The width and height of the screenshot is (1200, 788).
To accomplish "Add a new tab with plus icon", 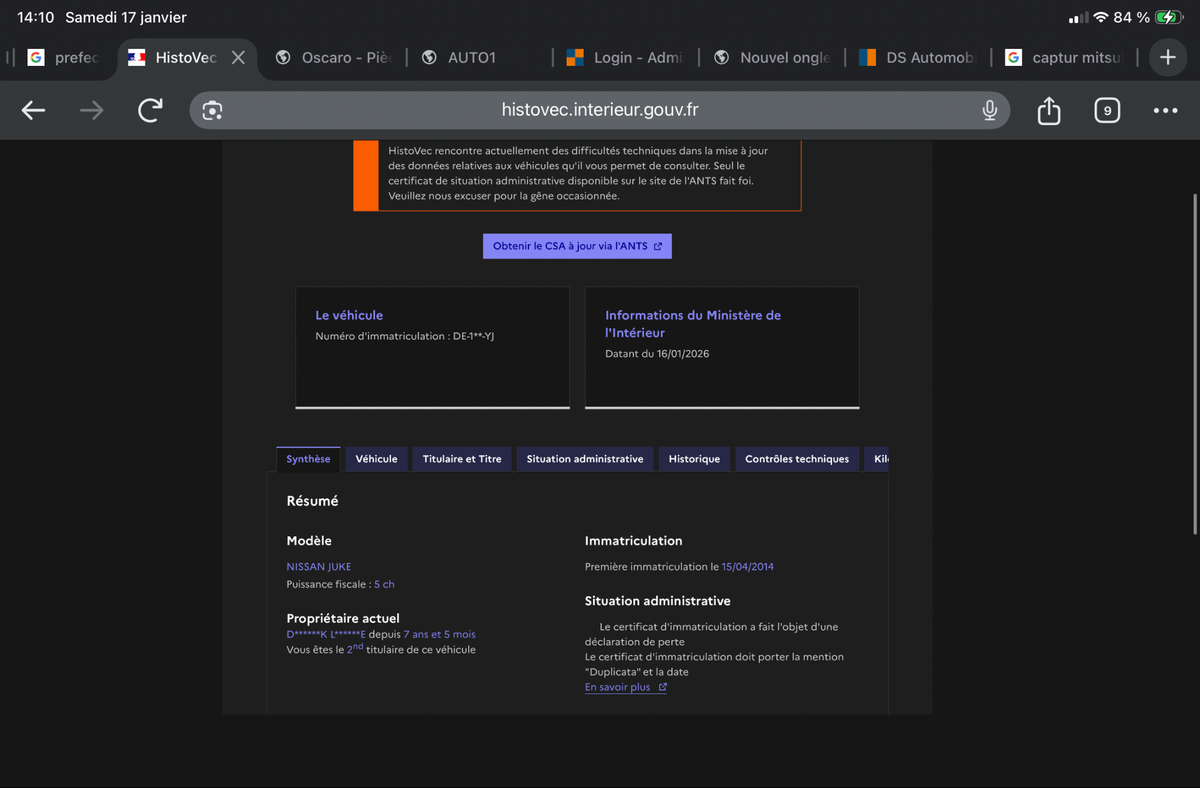I will (1167, 57).
